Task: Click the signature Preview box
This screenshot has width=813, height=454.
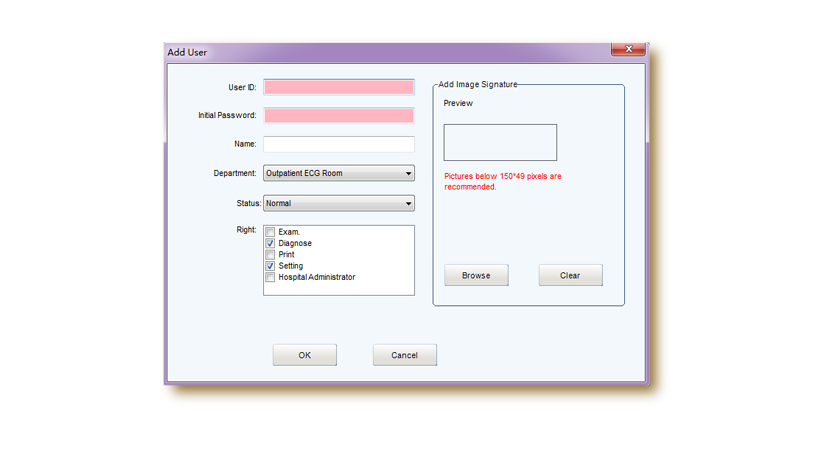Action: tap(500, 143)
